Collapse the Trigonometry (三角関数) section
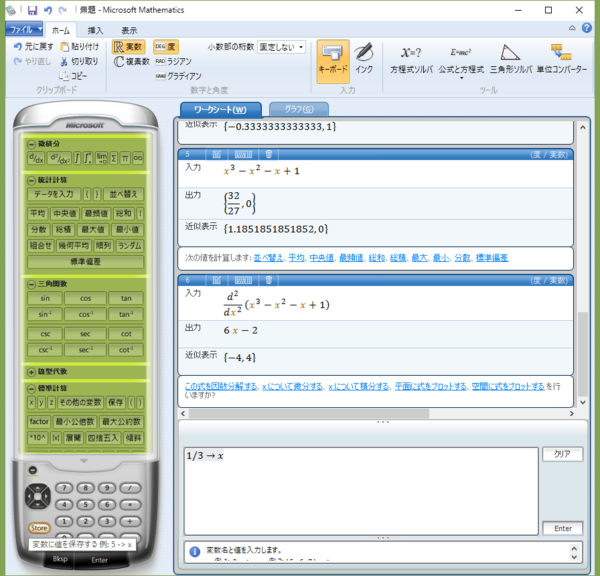 [x=31, y=284]
